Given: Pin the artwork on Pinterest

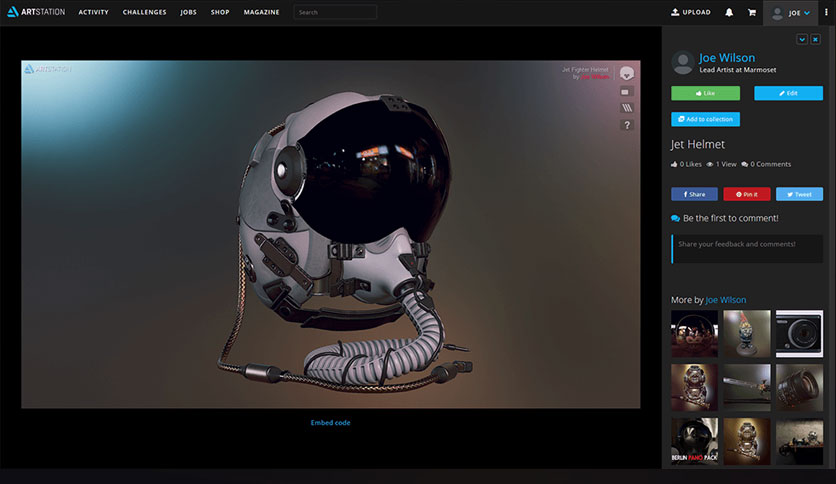Looking at the screenshot, I should pos(747,194).
